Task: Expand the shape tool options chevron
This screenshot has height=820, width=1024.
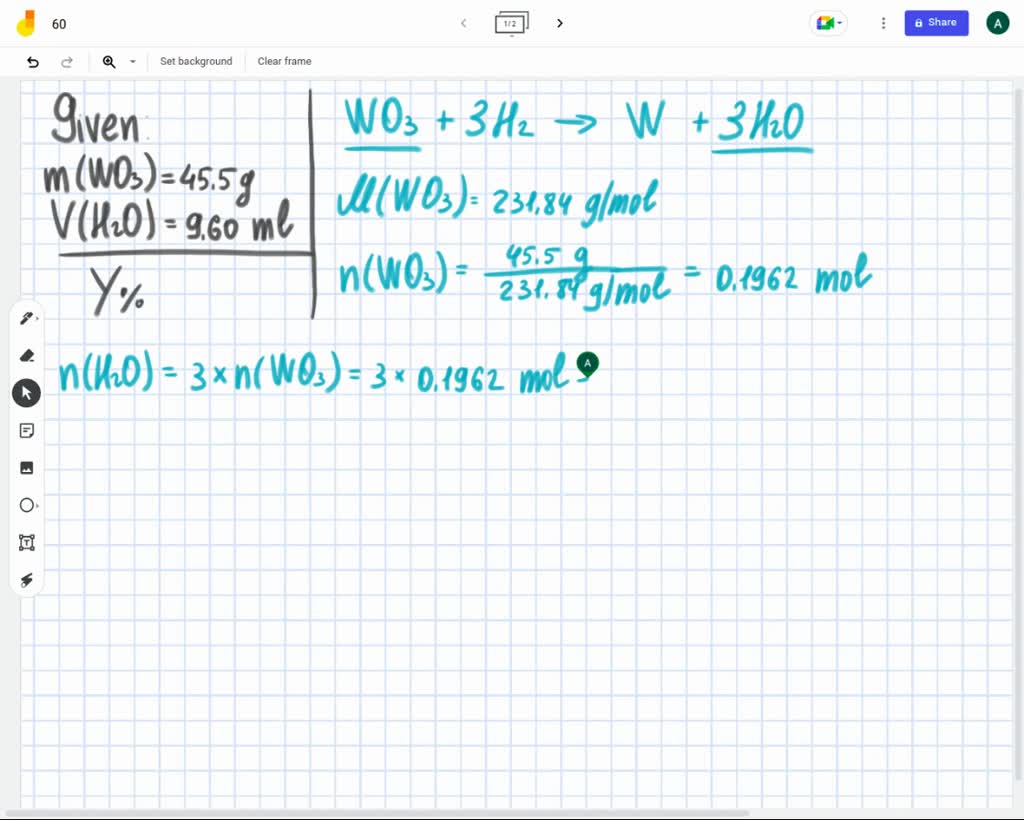Action: [39, 505]
